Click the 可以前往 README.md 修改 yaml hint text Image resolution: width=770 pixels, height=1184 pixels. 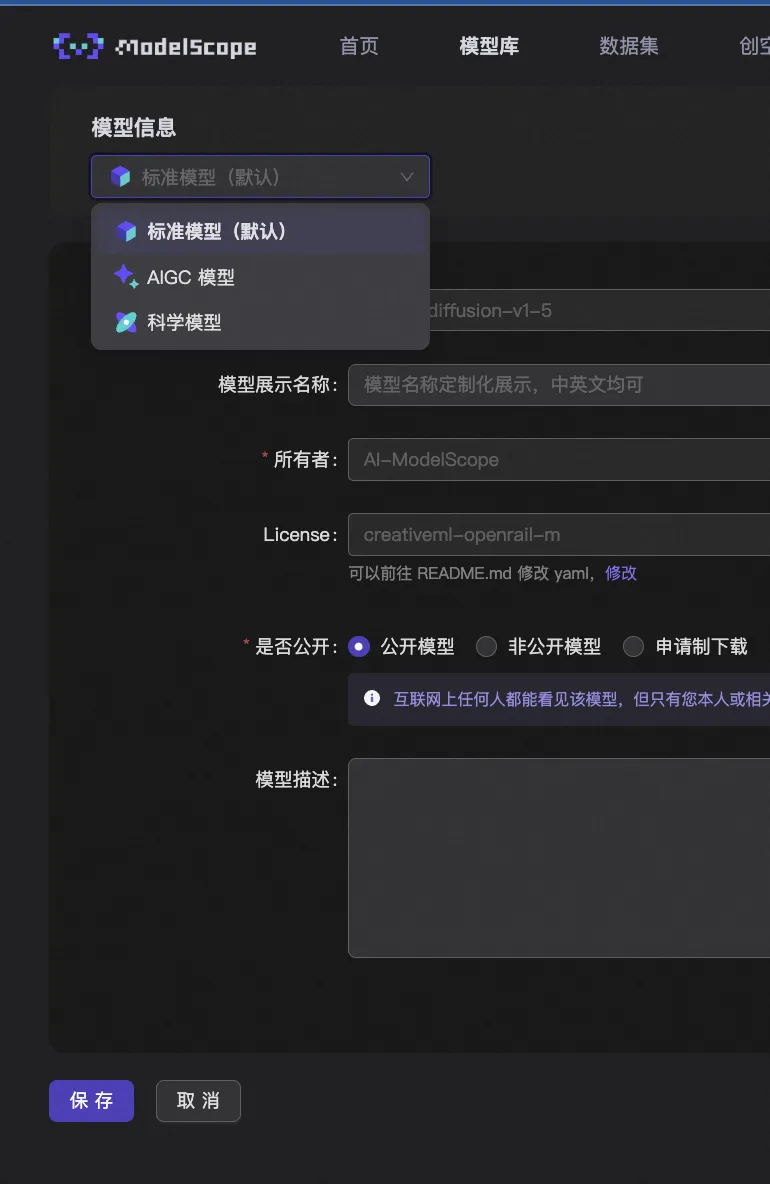(472, 573)
